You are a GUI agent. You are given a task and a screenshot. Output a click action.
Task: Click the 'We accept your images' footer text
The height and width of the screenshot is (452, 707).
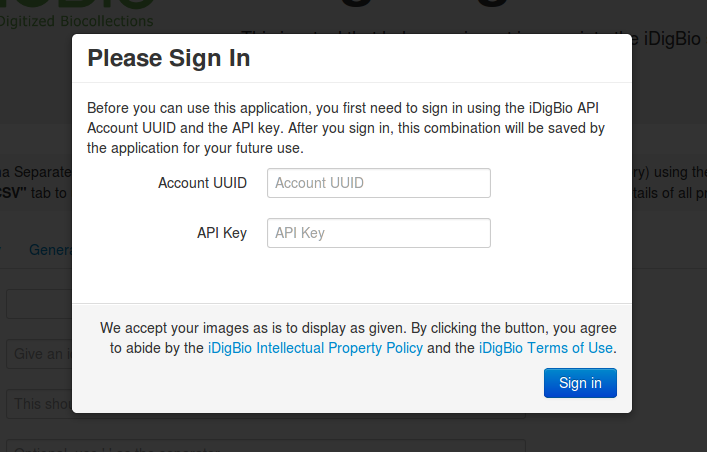click(x=358, y=338)
